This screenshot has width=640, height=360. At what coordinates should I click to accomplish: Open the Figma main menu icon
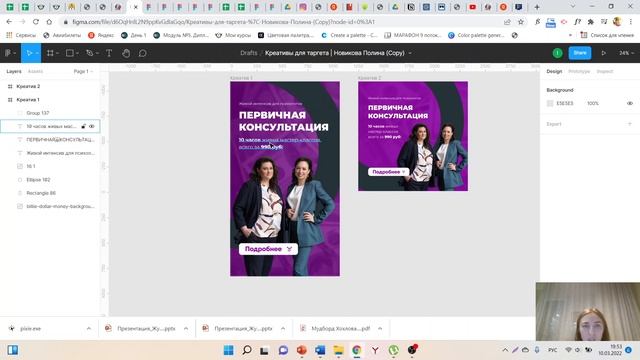point(8,53)
